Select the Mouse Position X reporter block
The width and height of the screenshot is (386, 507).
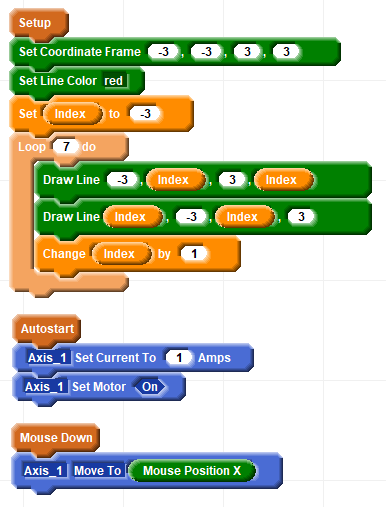coord(192,471)
